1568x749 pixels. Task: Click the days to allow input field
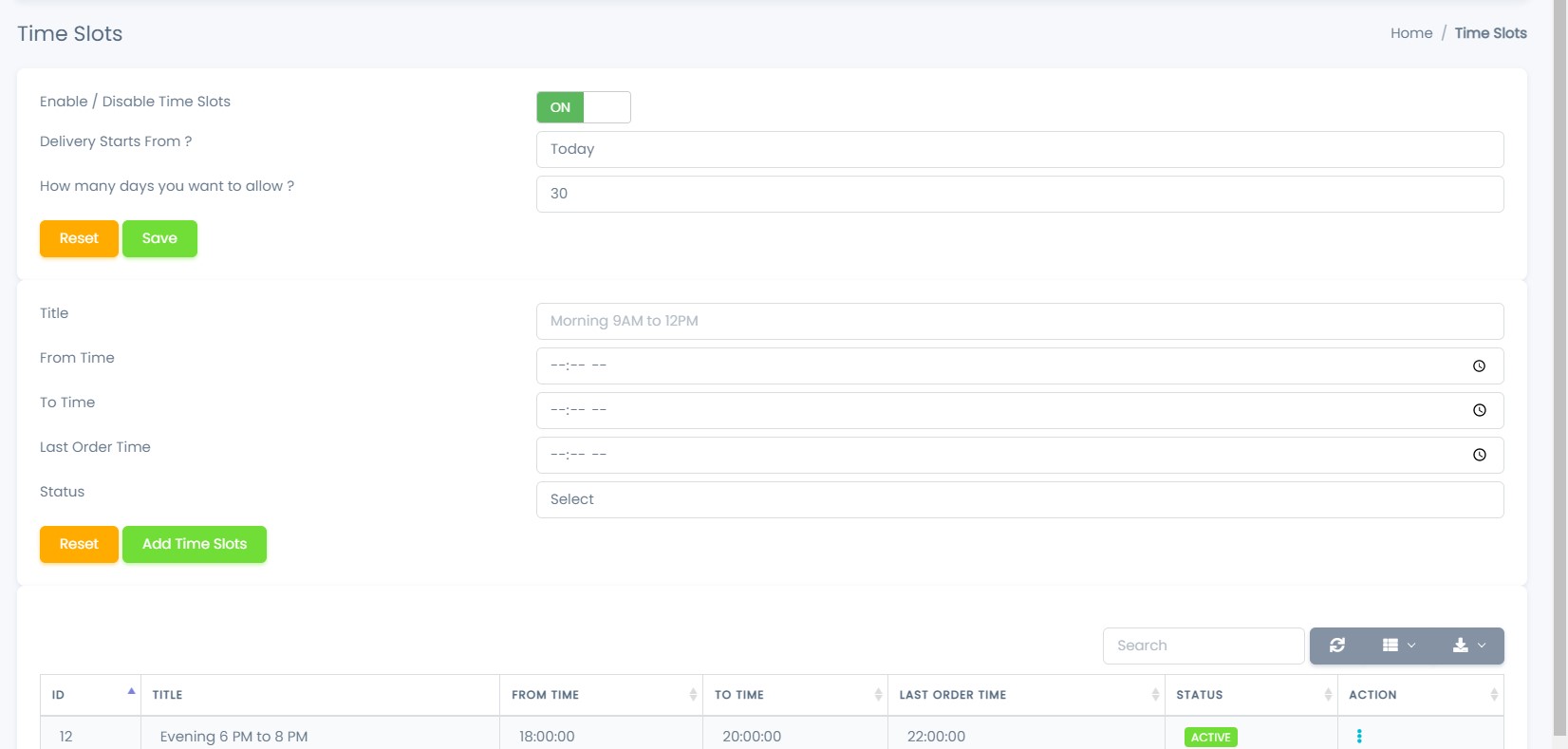1019,195
